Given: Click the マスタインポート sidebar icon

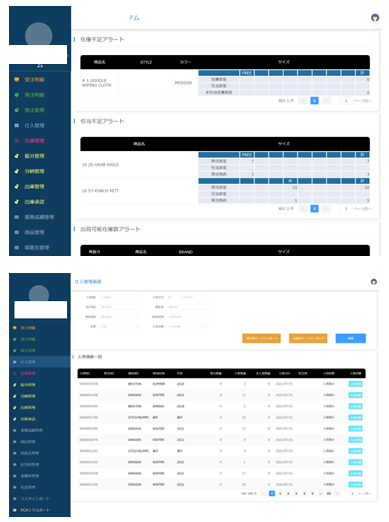Looking at the screenshot, I should click(15, 499).
